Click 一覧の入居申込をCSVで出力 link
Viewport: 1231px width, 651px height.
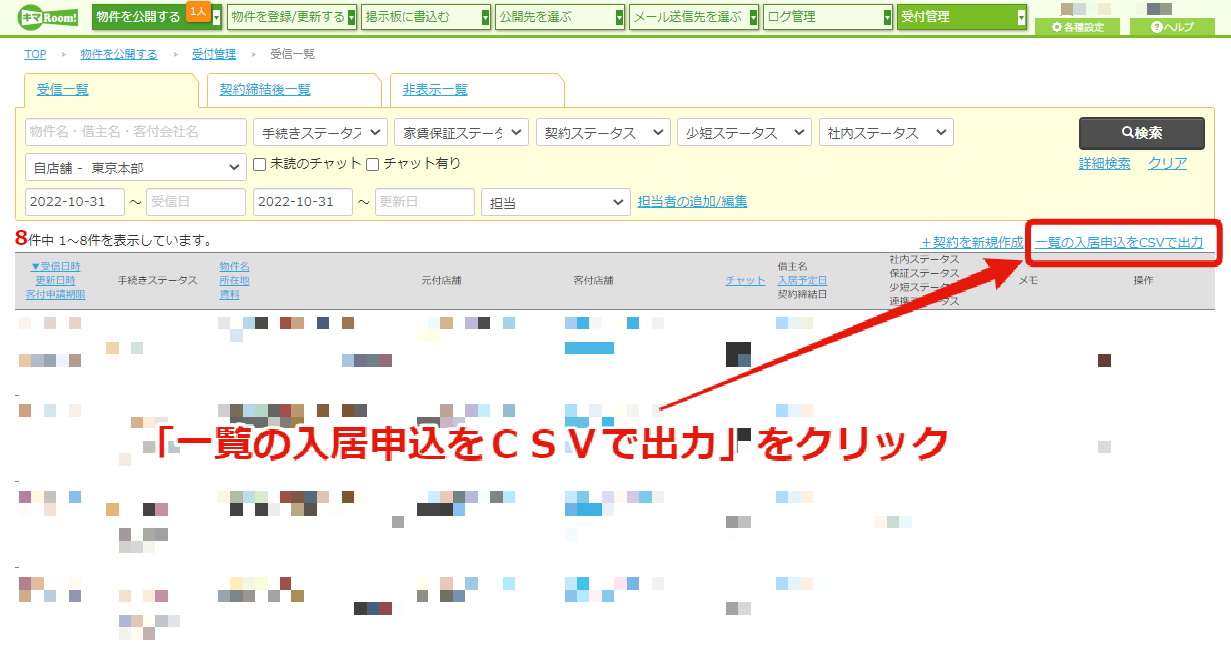[x=1119, y=243]
